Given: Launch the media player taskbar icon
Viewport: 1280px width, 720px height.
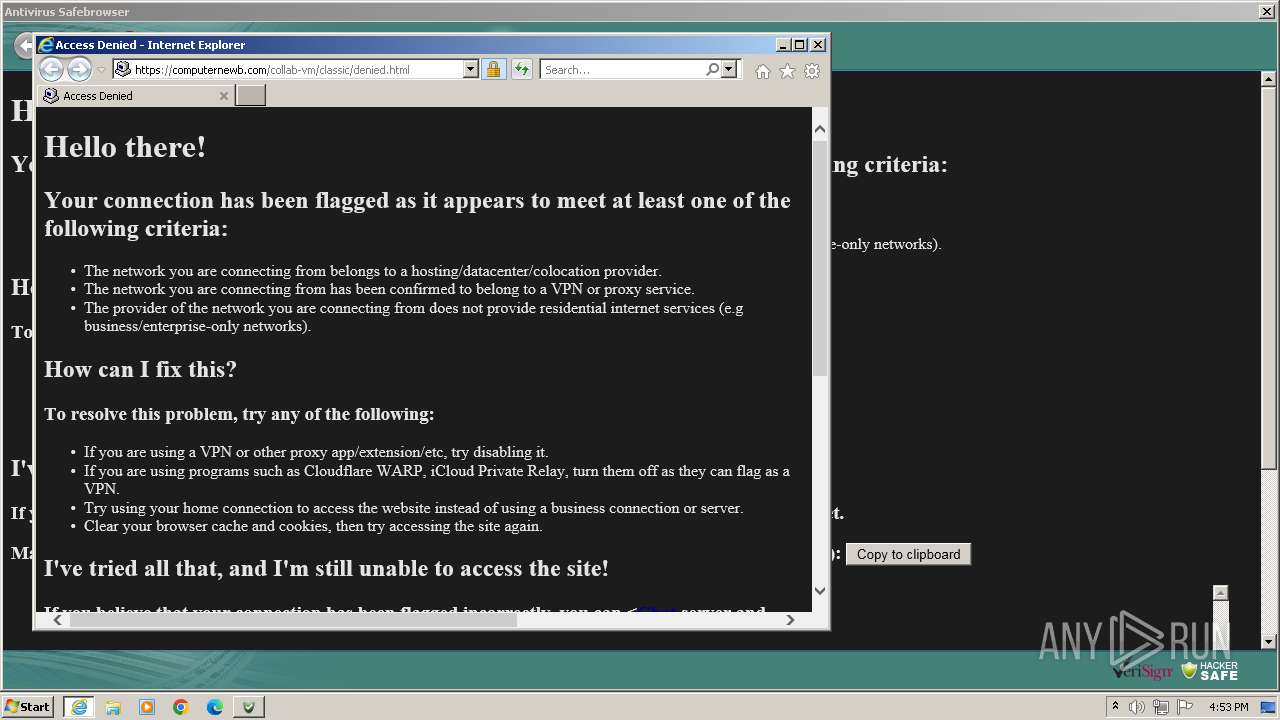Looking at the screenshot, I should [x=147, y=707].
